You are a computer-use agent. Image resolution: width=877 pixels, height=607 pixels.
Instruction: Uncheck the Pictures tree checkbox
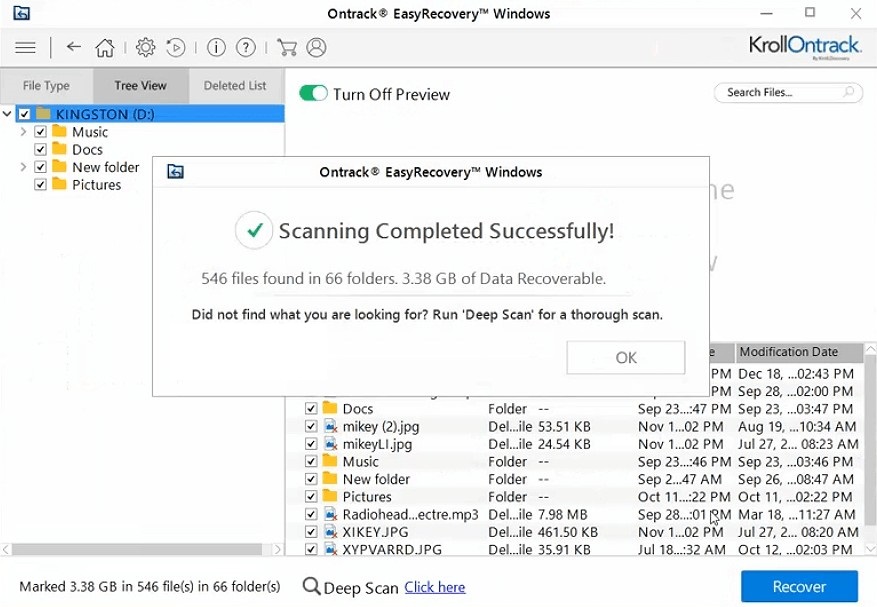(x=40, y=185)
